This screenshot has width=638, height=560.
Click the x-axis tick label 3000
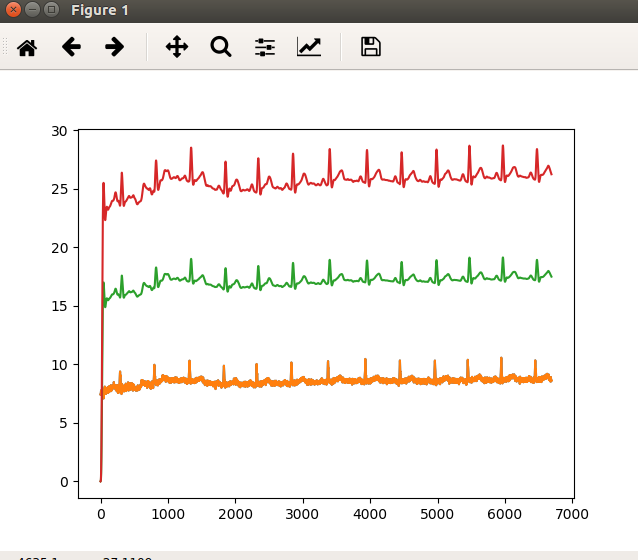point(302,514)
